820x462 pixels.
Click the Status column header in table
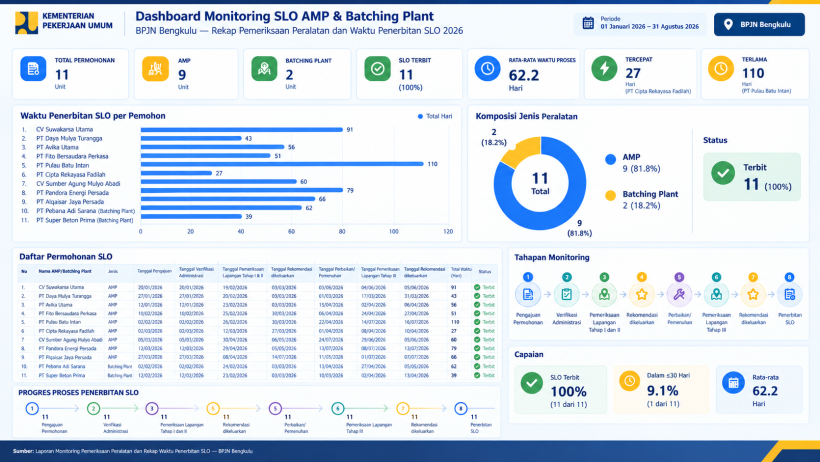click(485, 271)
